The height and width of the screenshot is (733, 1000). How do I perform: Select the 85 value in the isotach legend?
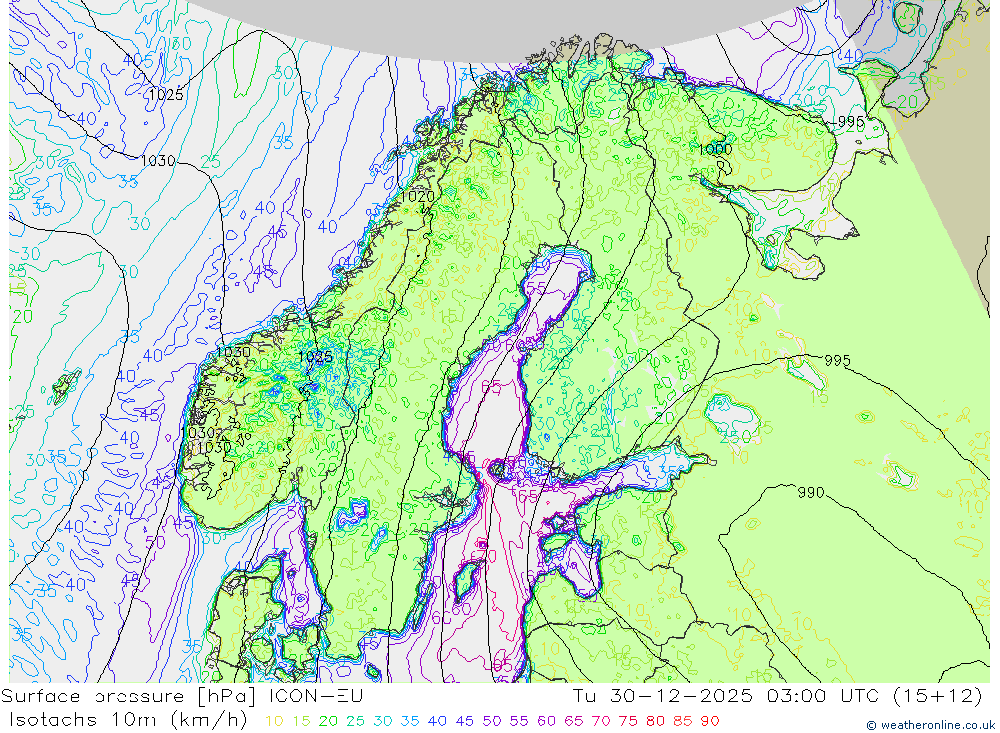682,722
